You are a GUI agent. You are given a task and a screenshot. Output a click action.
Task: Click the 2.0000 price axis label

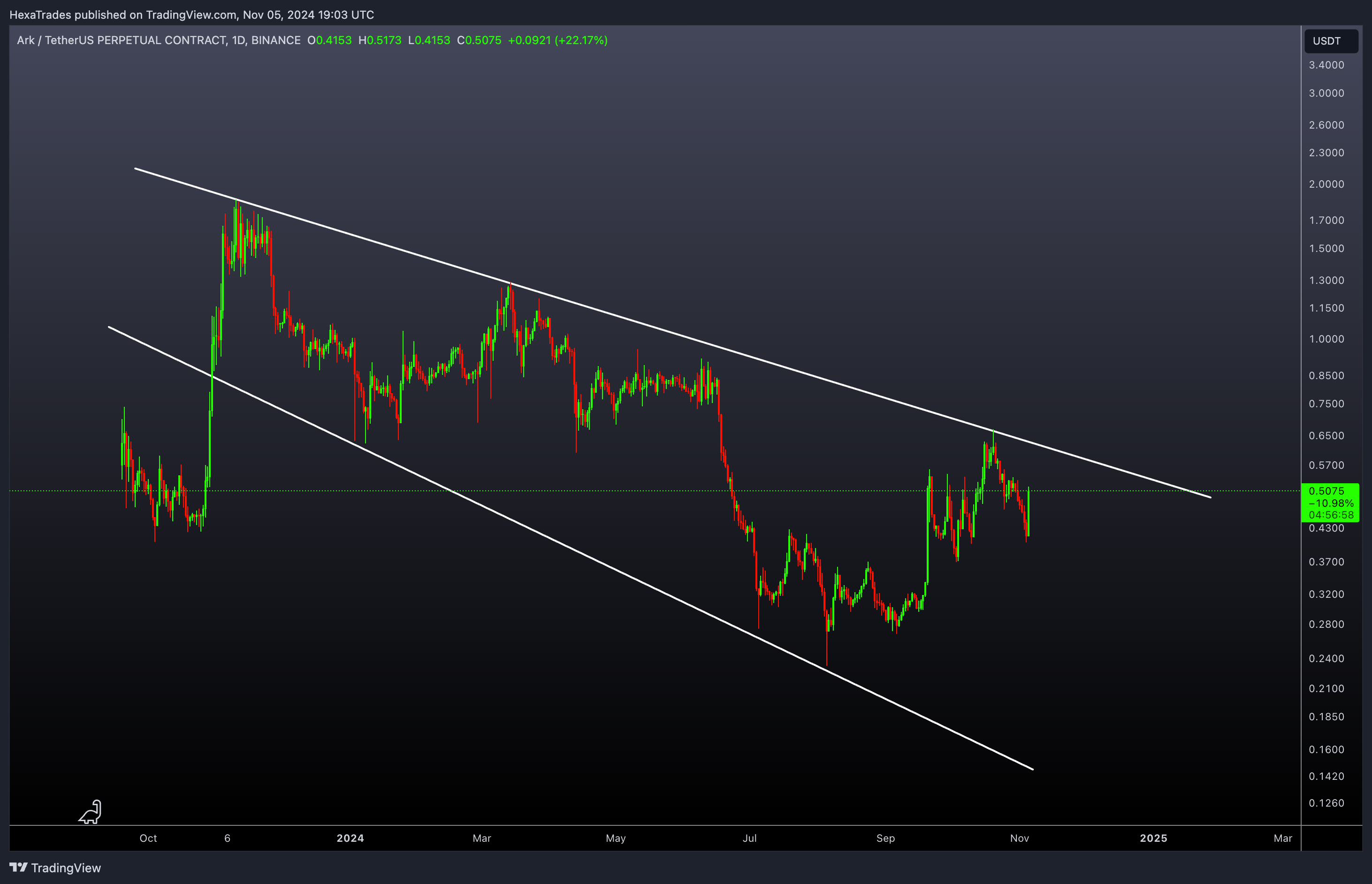(1326, 184)
